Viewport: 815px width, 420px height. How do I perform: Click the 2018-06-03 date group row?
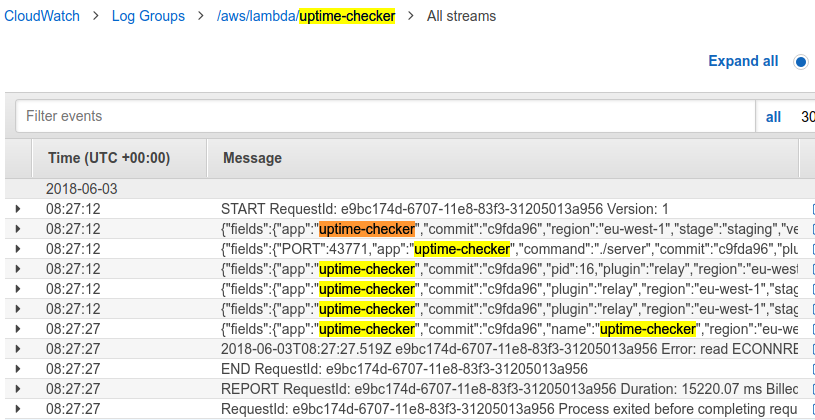coord(83,188)
